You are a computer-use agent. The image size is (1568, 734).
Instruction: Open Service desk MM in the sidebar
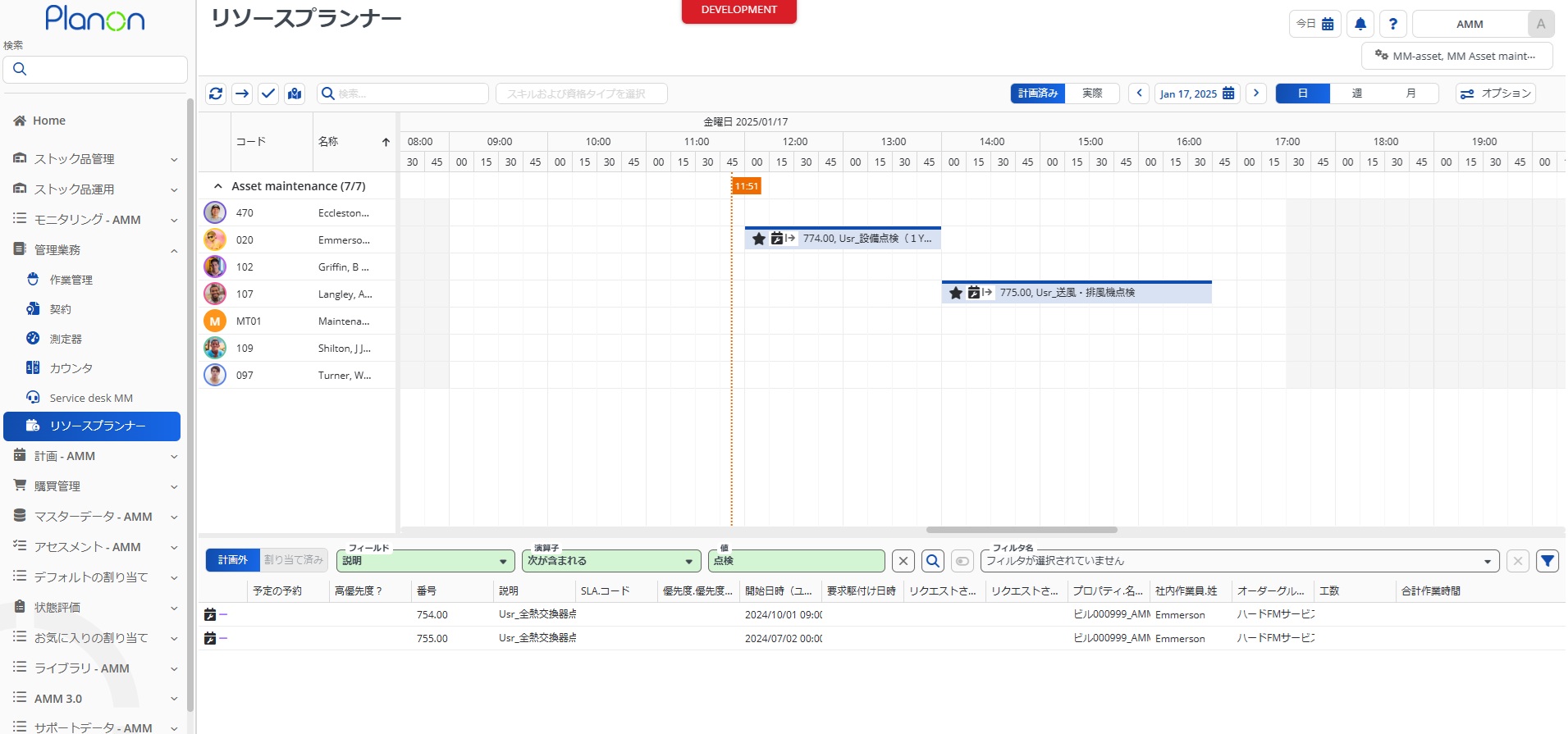click(x=91, y=398)
